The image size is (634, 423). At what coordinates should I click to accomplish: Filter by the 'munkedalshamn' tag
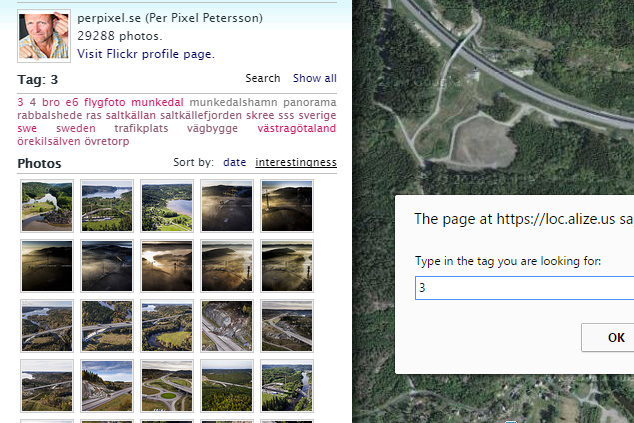(233, 102)
